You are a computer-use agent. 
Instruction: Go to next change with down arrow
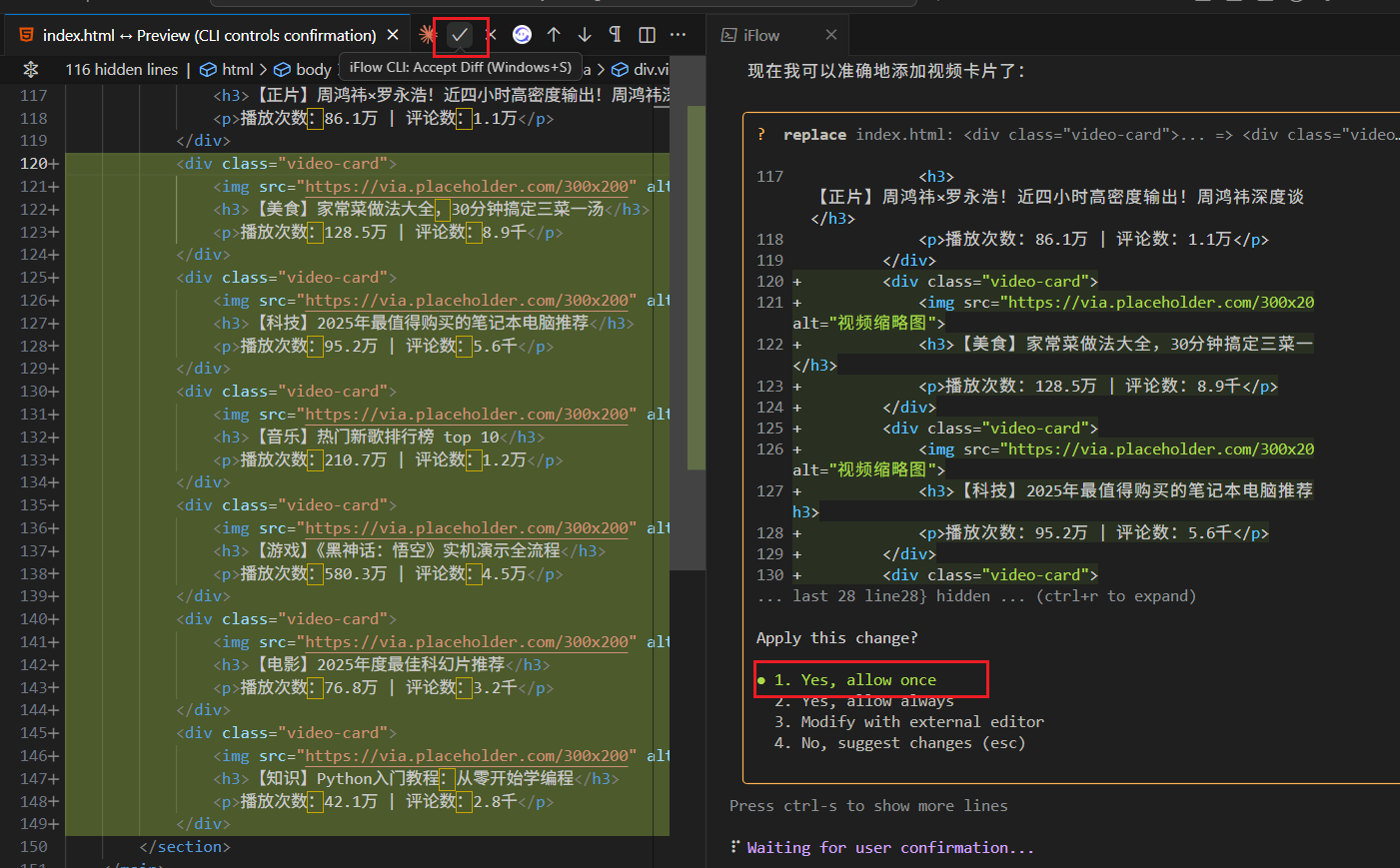coord(585,35)
